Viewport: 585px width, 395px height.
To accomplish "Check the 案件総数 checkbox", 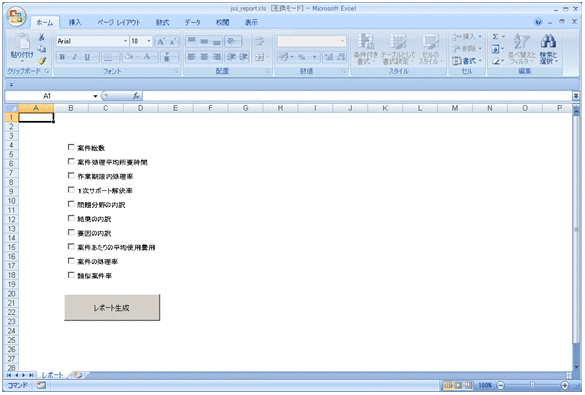I will click(x=71, y=147).
